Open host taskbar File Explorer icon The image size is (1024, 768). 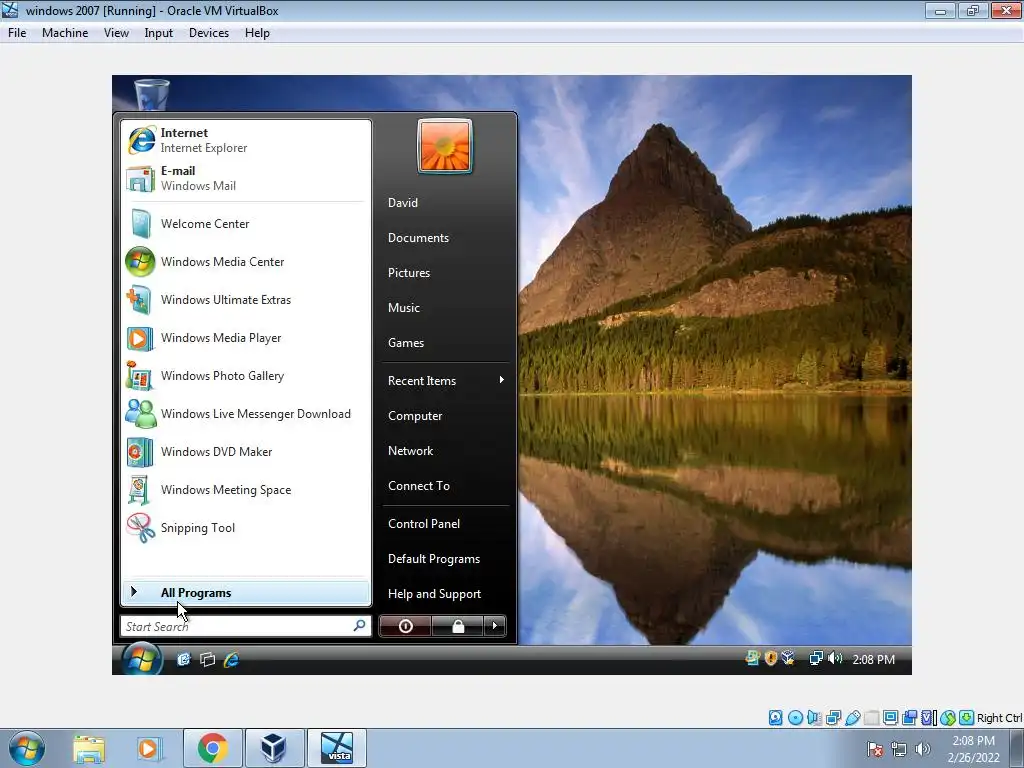[x=89, y=748]
